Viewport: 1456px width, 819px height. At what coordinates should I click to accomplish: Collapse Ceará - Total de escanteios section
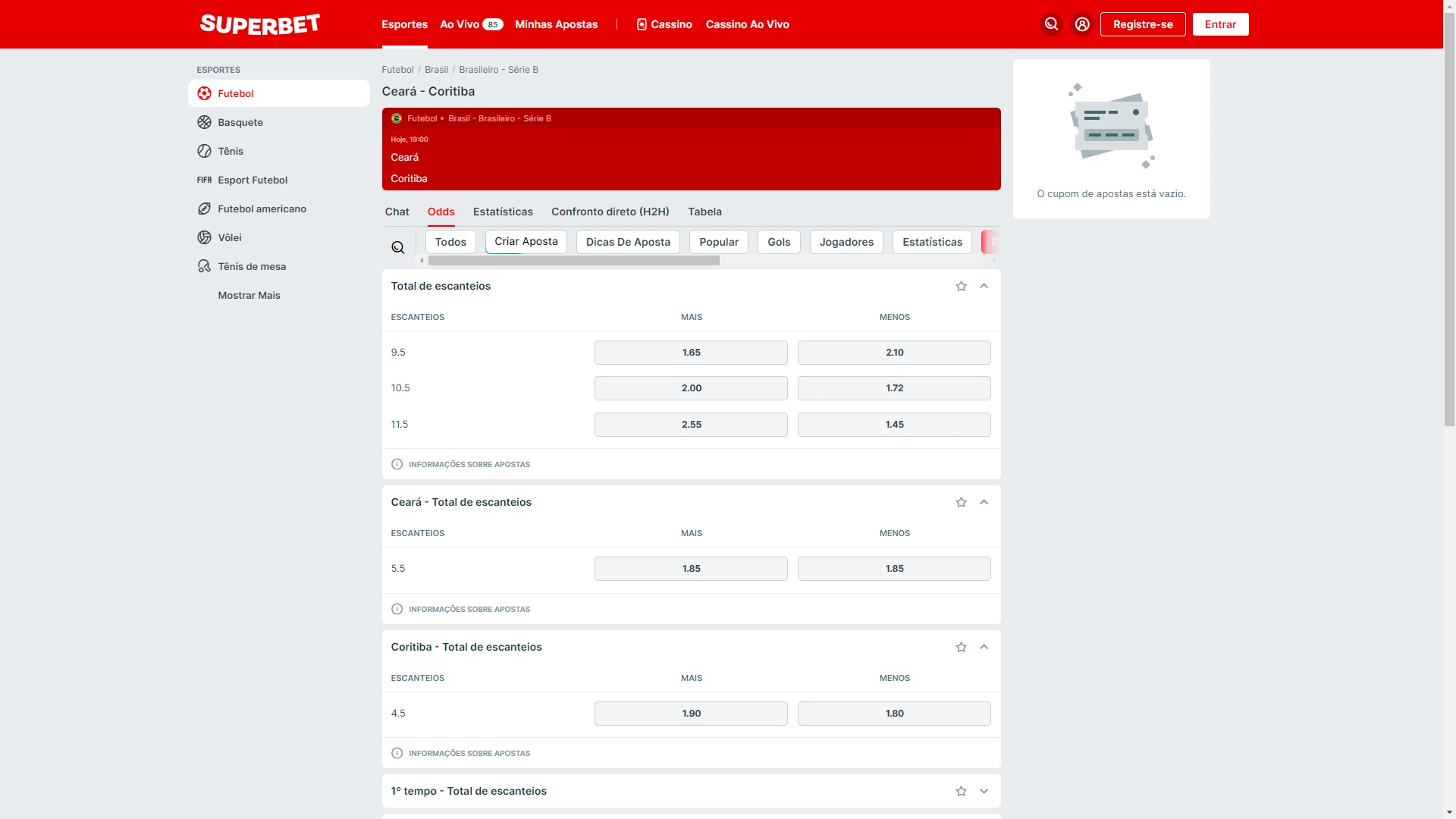point(984,502)
